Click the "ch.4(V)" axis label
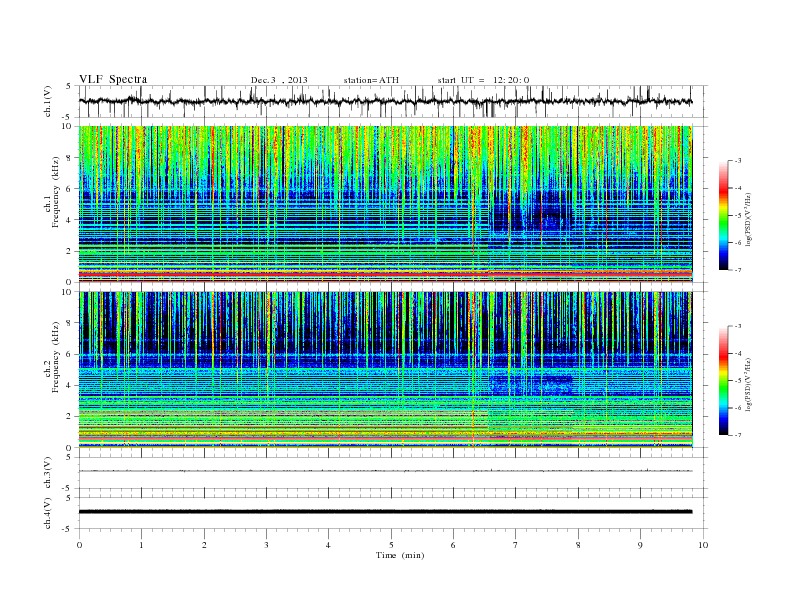The image size is (792, 612). click(47, 513)
